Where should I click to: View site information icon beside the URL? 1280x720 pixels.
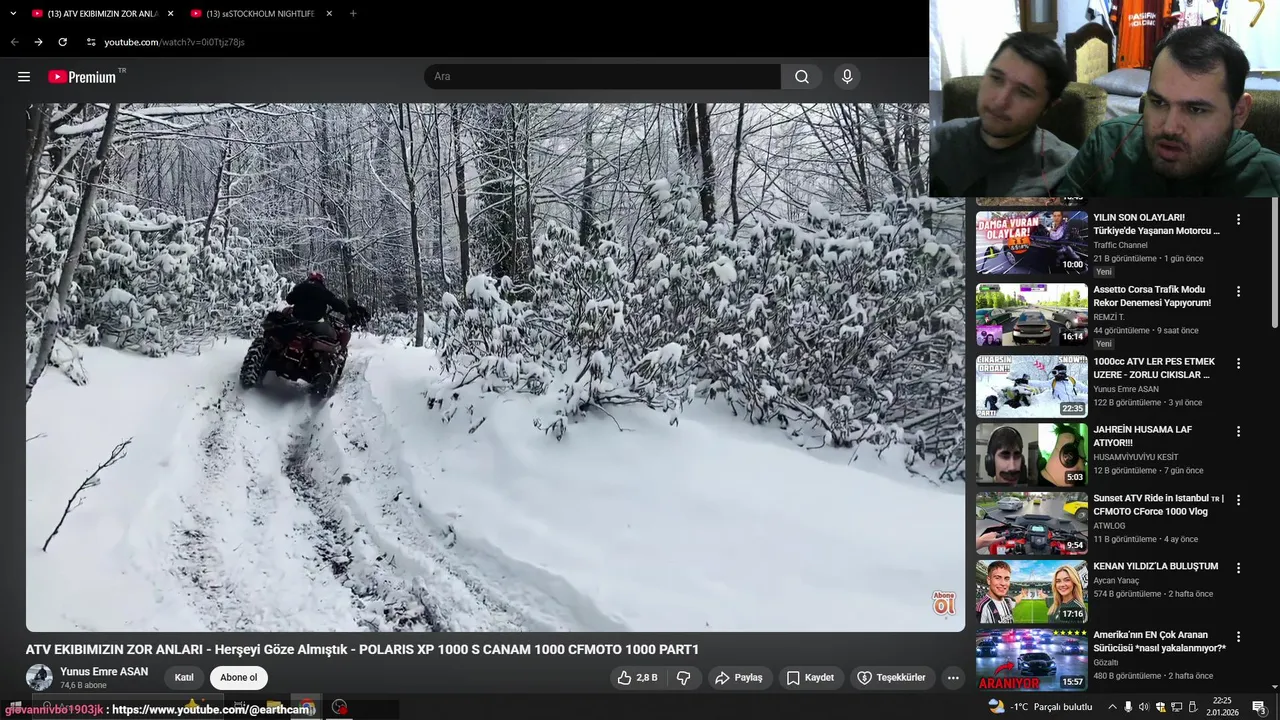coord(91,42)
